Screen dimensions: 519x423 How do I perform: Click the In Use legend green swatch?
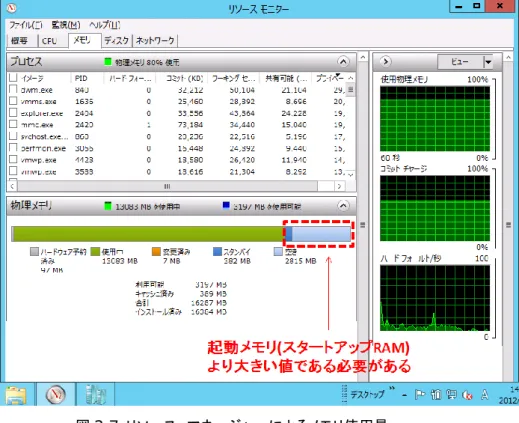(x=95, y=251)
